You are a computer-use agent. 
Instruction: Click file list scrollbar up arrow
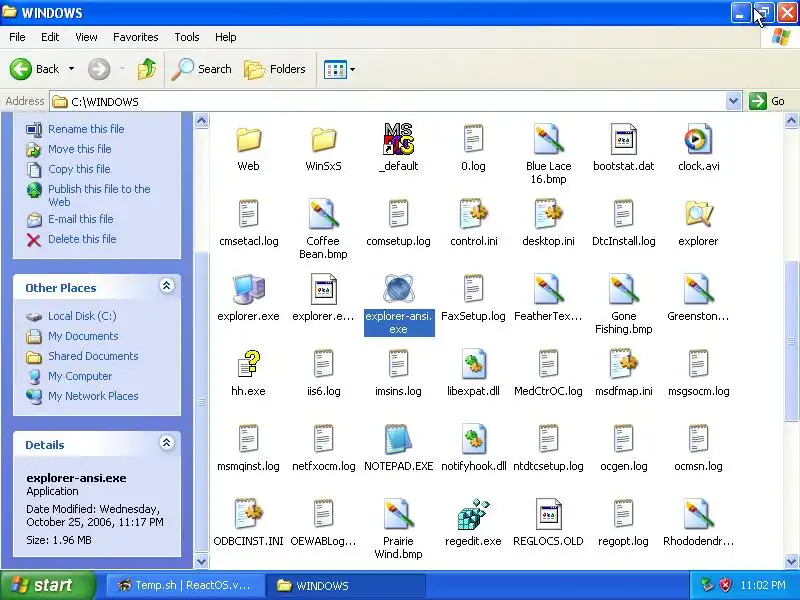(791, 121)
